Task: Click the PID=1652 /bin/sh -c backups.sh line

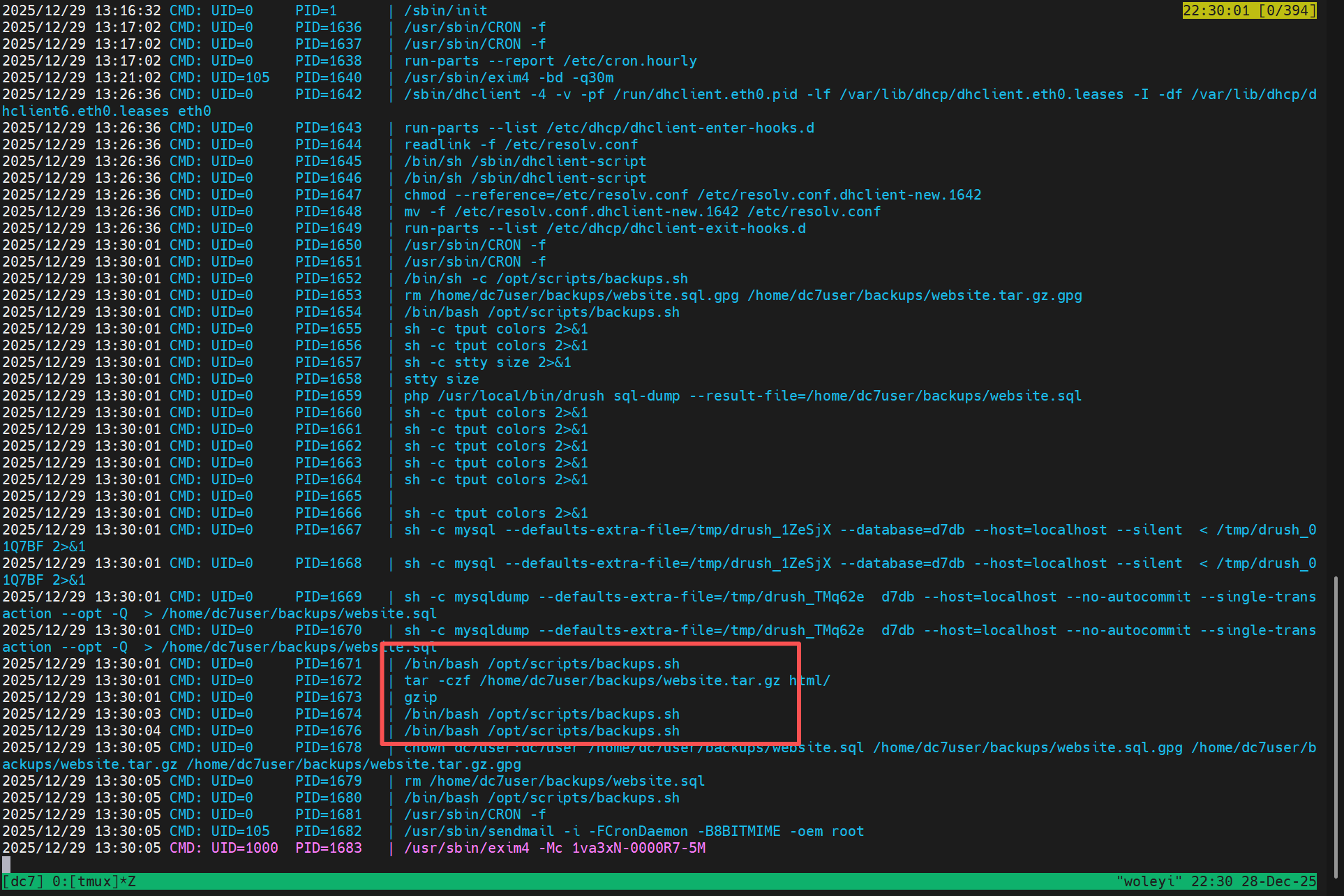Action: [x=546, y=278]
